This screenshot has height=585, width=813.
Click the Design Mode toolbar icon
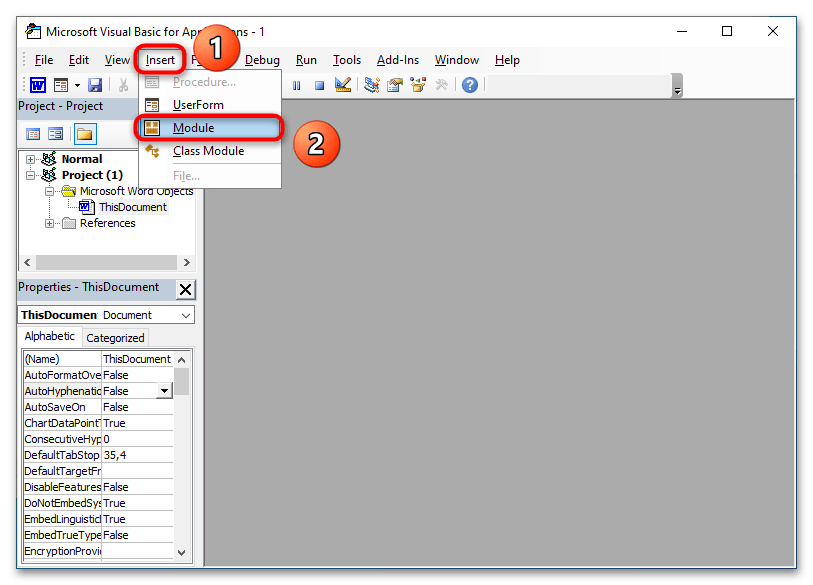pyautogui.click(x=343, y=86)
